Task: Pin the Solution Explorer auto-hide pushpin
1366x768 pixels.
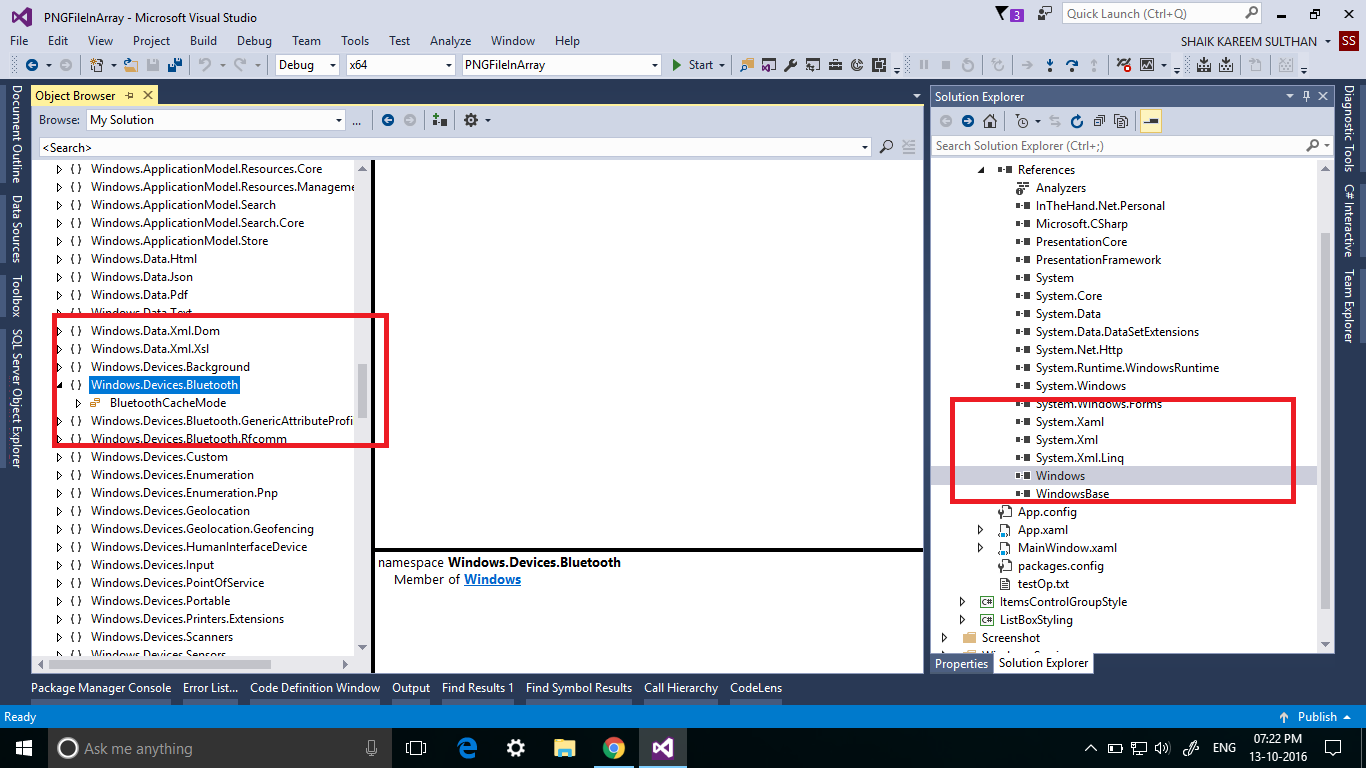Action: pos(1306,96)
